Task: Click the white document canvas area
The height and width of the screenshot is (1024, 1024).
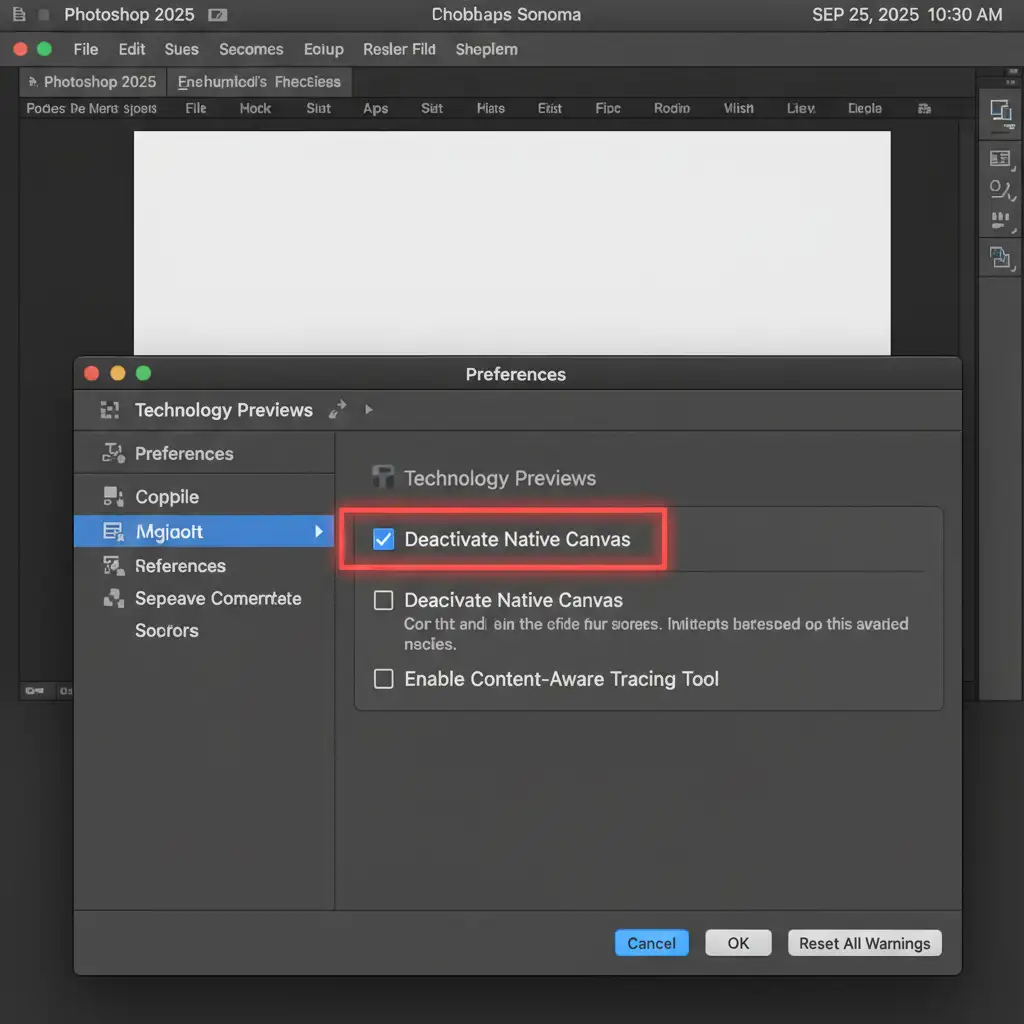Action: (512, 242)
